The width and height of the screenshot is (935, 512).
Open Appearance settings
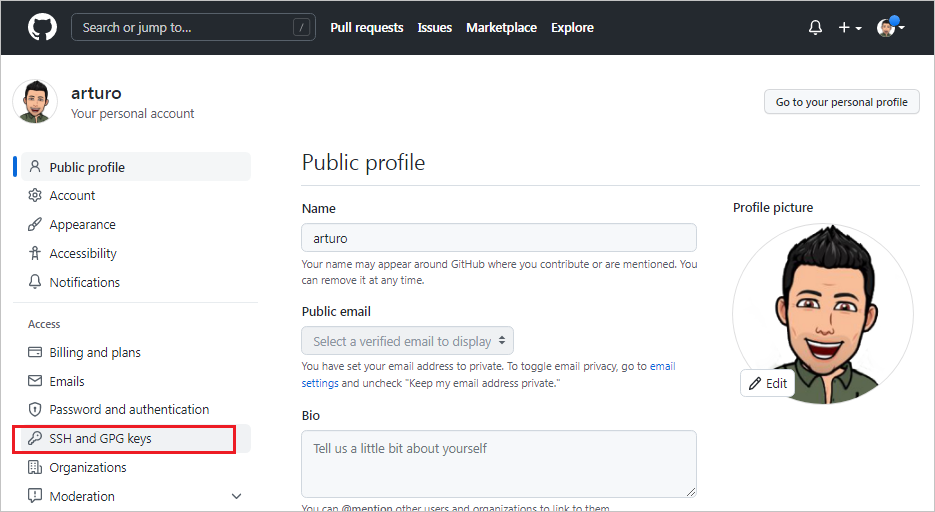(136, 225)
